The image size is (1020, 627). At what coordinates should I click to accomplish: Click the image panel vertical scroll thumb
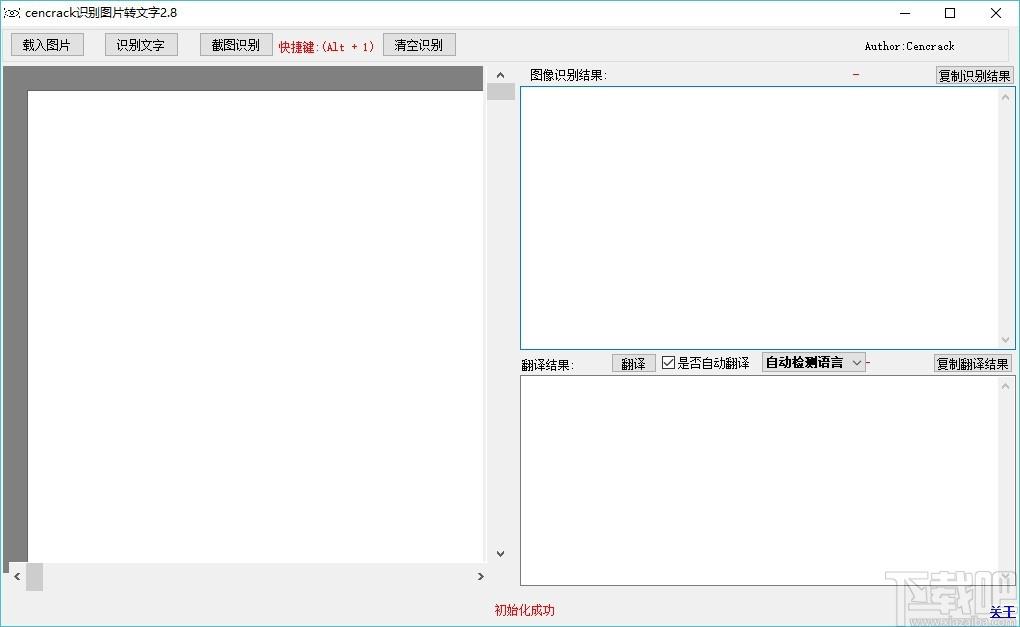tap(501, 92)
